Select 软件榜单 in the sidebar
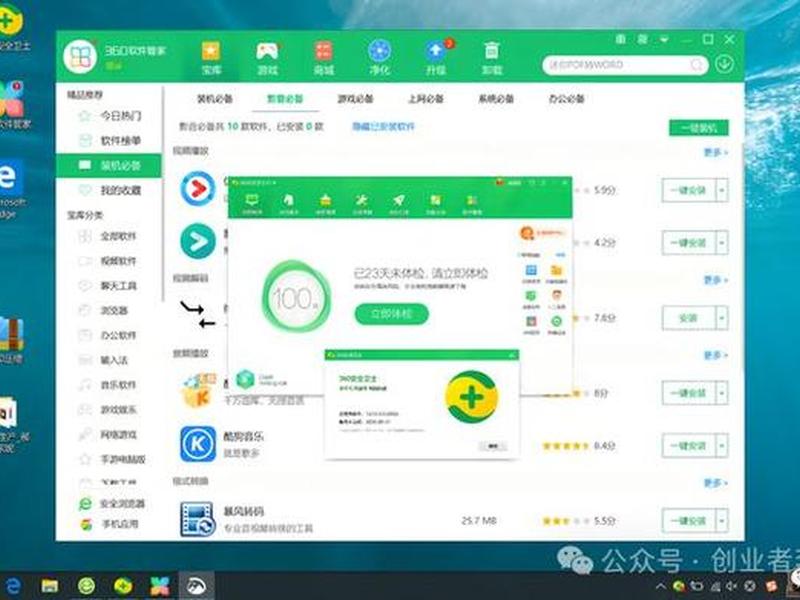800x600 pixels. point(109,140)
